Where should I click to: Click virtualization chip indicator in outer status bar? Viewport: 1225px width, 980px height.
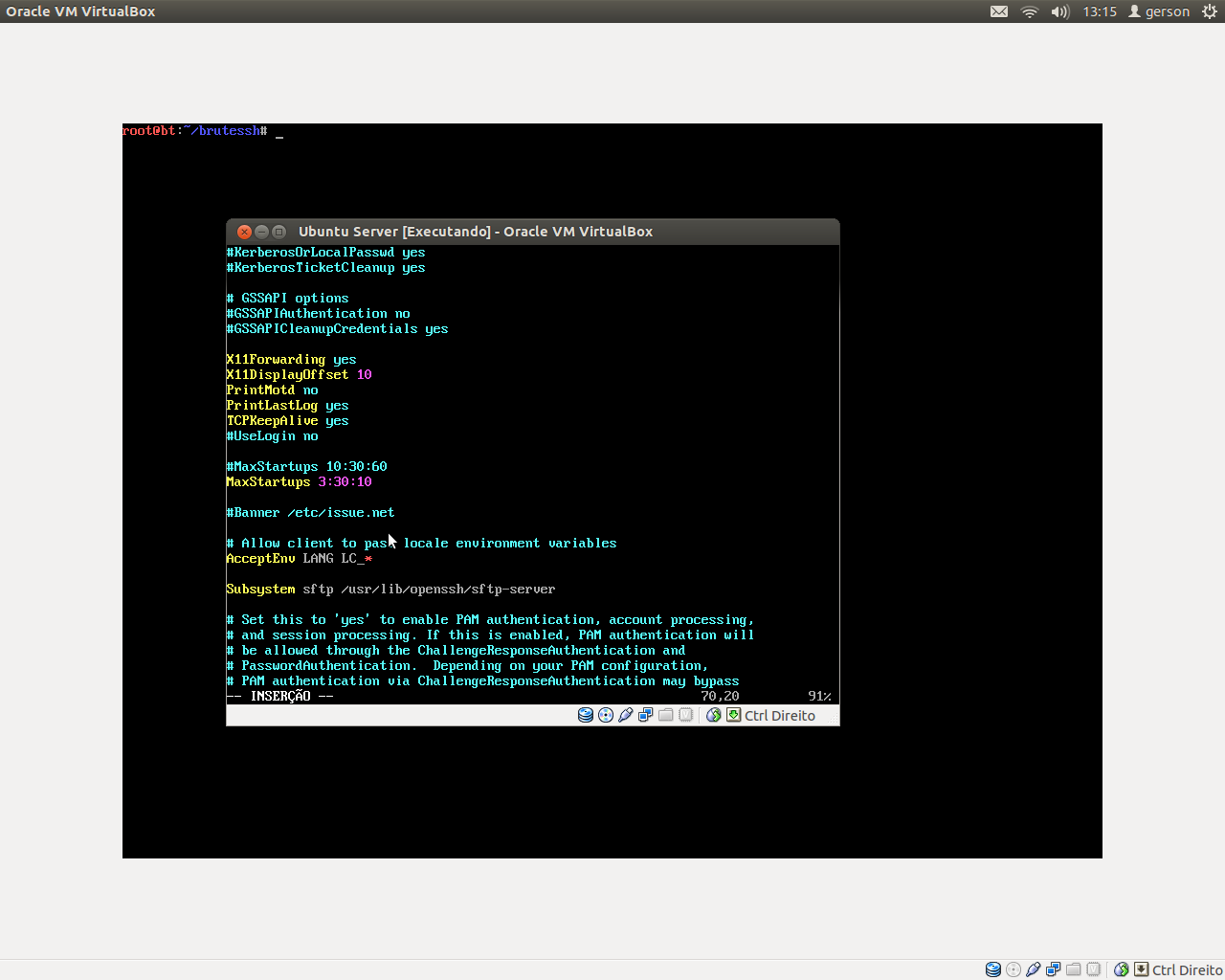click(x=1094, y=969)
